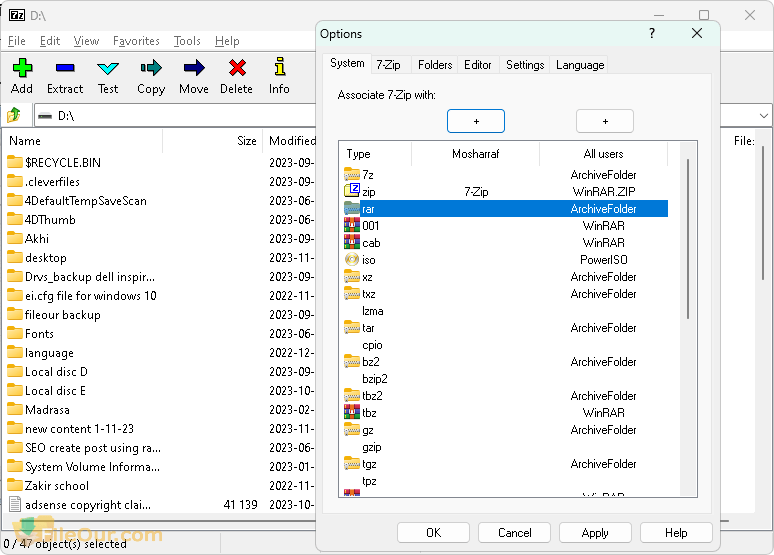Click the Copy toolbar icon
The width and height of the screenshot is (774, 555).
pos(151,68)
